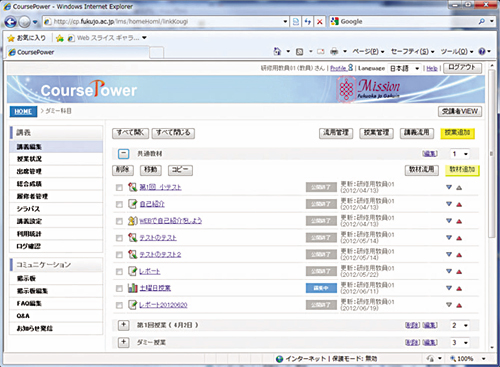The width and height of the screenshot is (500, 367).
Task: Expand the 第1回授業 section
Action: click(123, 325)
